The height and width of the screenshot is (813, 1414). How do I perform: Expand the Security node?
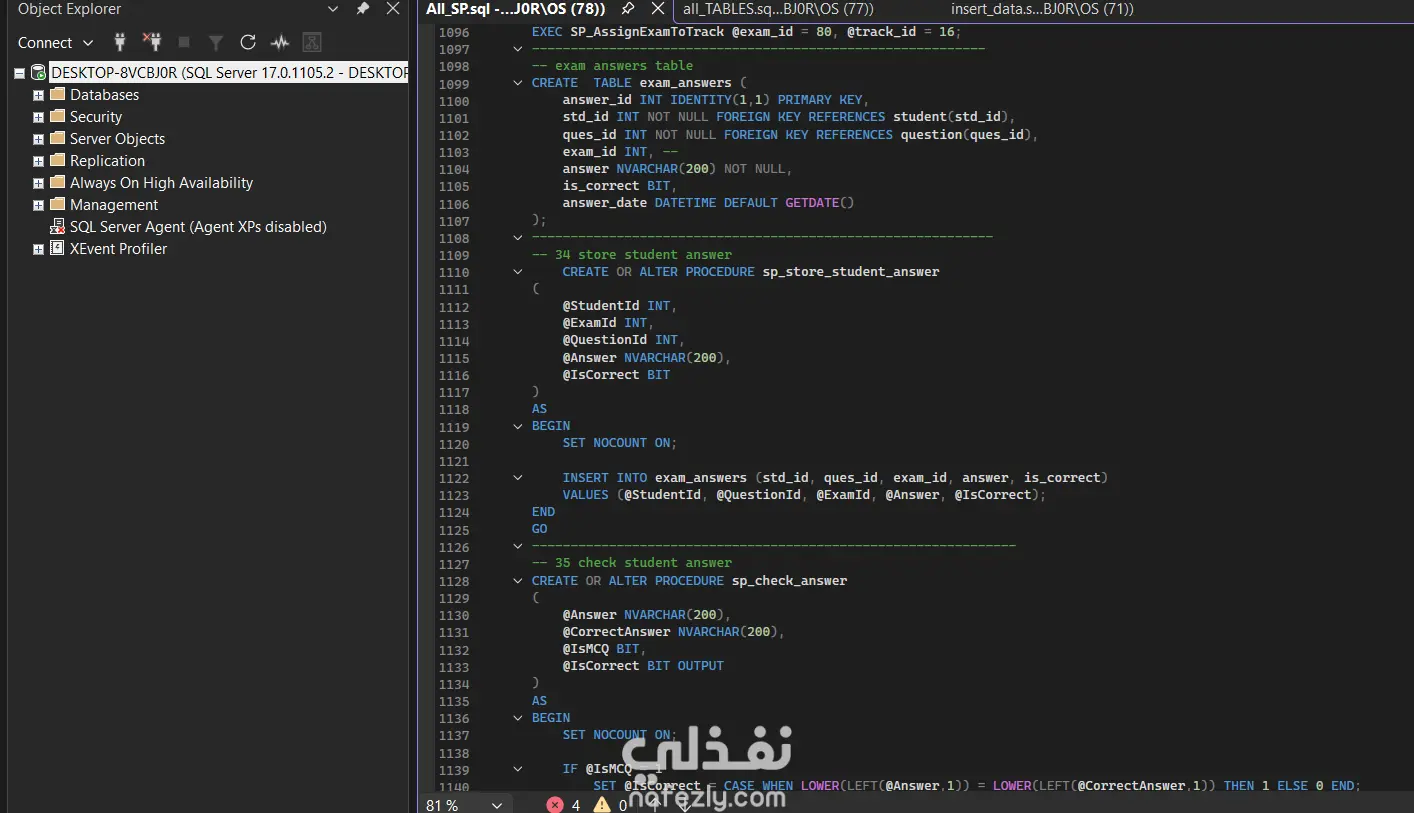tap(38, 117)
